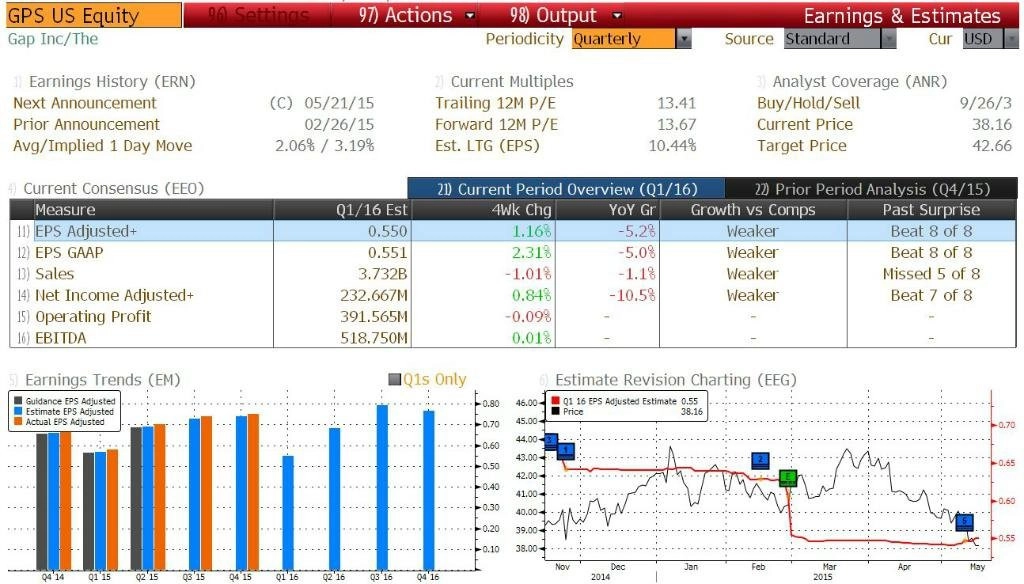Click the Gap Inc/The company name
The width and height of the screenshot is (1024, 584).
53,39
